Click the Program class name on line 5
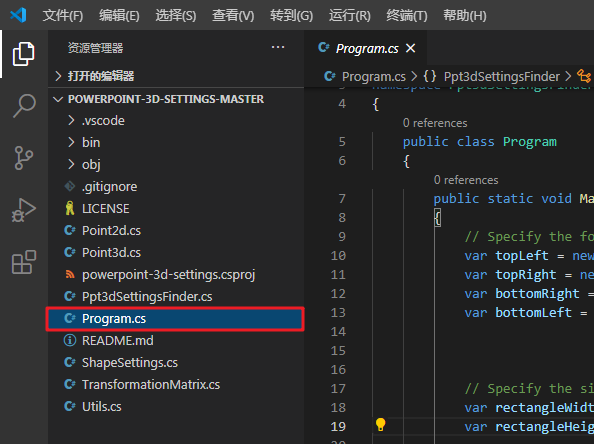Screen dimensions: 594x444 coord(530,142)
